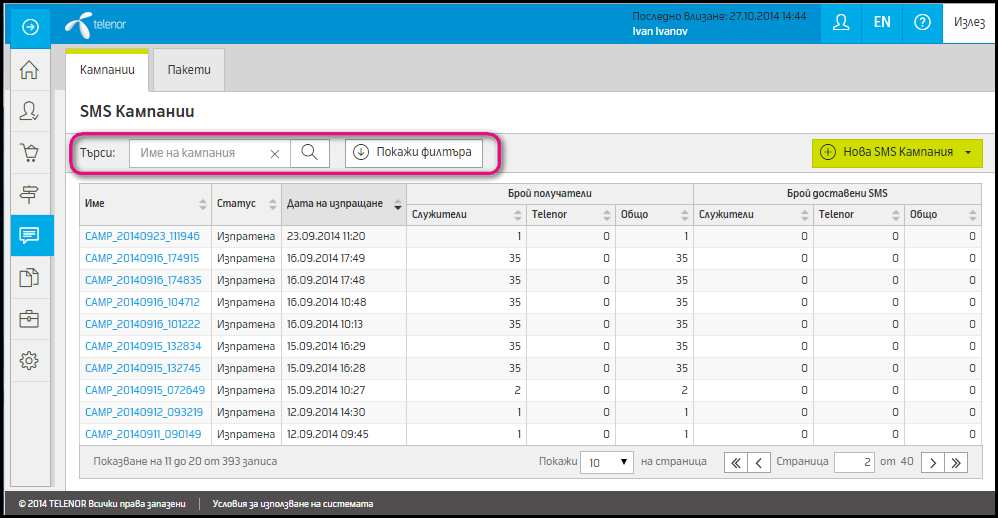Click the magnifier search button
Viewport: 998px width, 518px height.
pos(310,153)
